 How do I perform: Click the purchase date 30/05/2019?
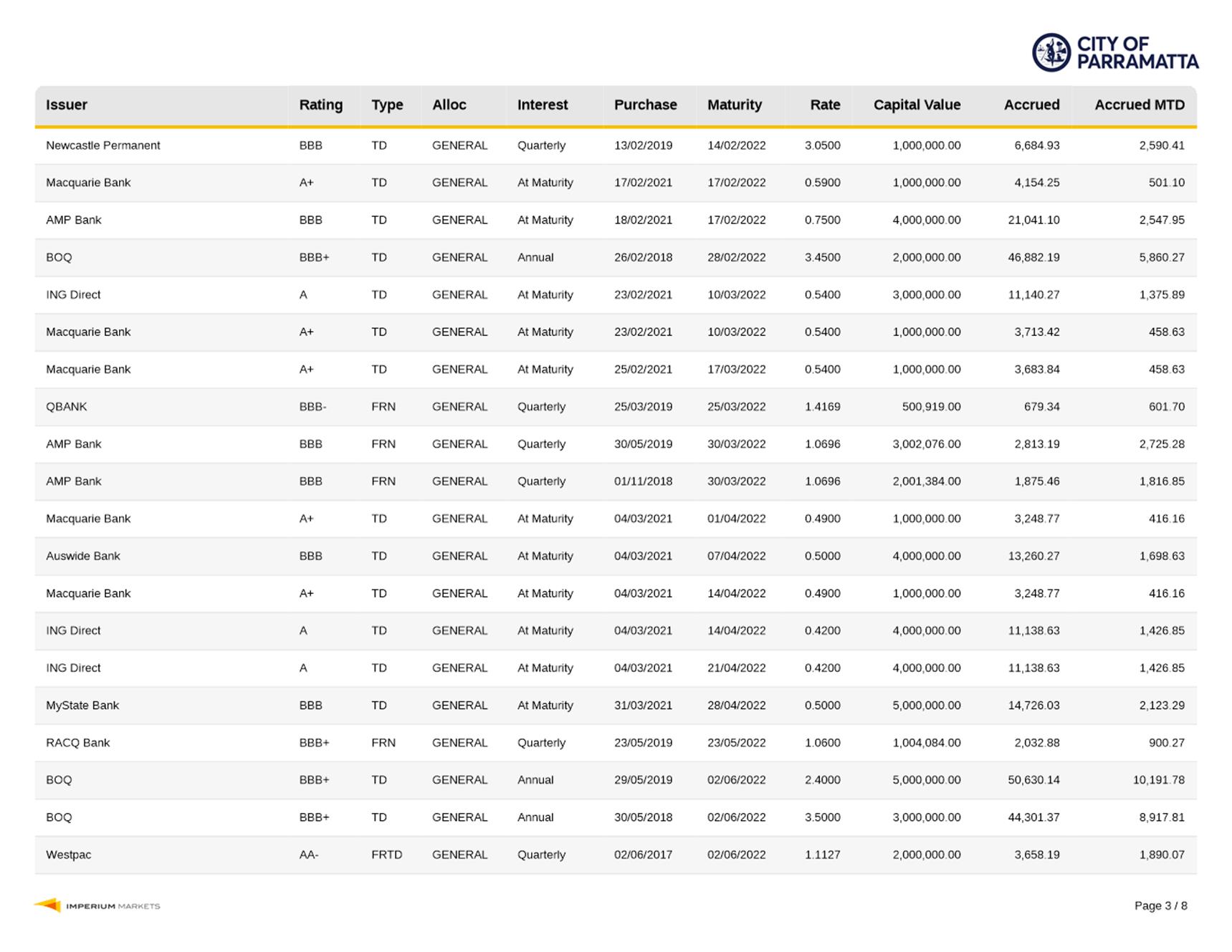point(643,444)
